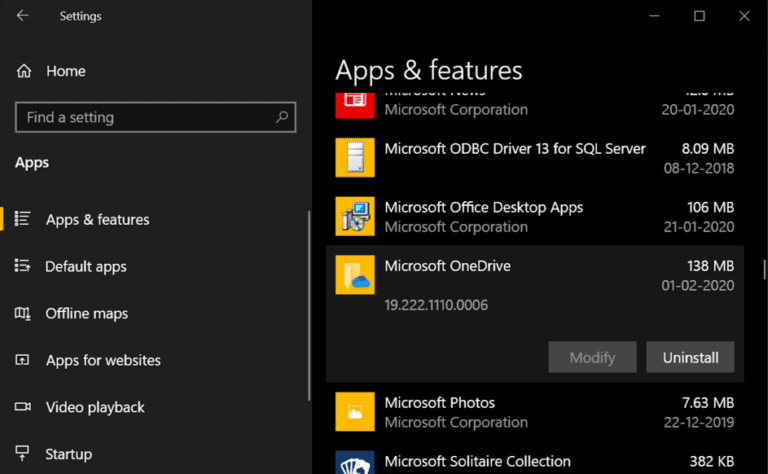Click the Microsoft News red icon
This screenshot has width=768, height=474.
pos(355,105)
